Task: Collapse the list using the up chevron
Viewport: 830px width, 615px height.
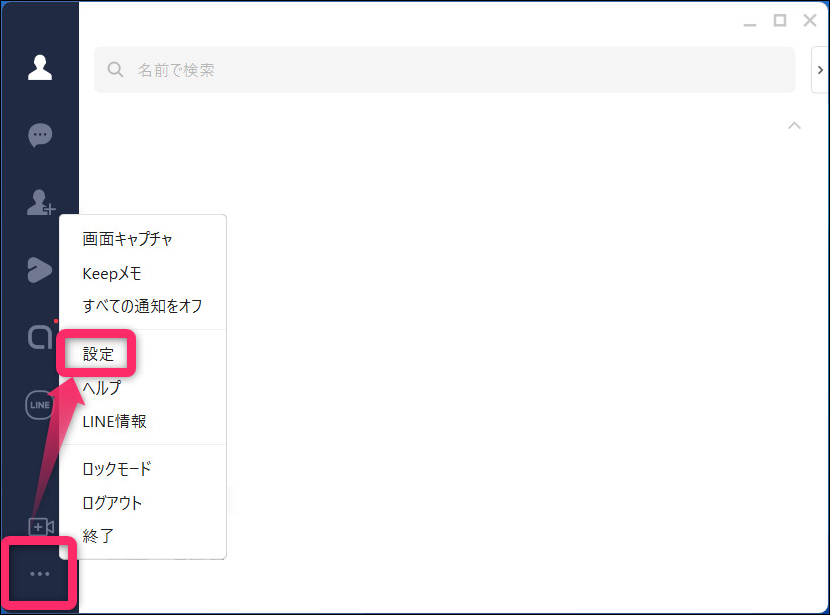Action: tap(794, 125)
